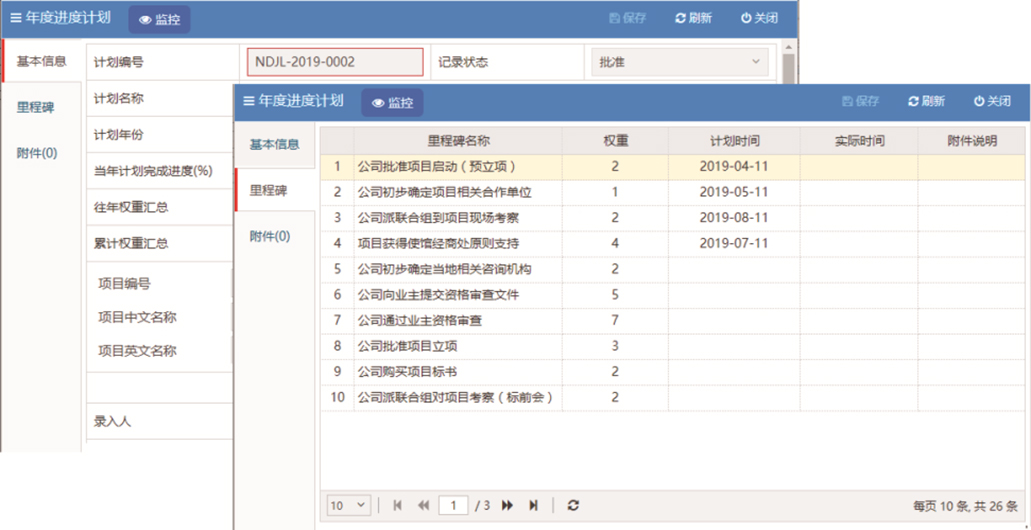Click 关闭 in front window header
This screenshot has height=530, width=1031.
point(992,101)
